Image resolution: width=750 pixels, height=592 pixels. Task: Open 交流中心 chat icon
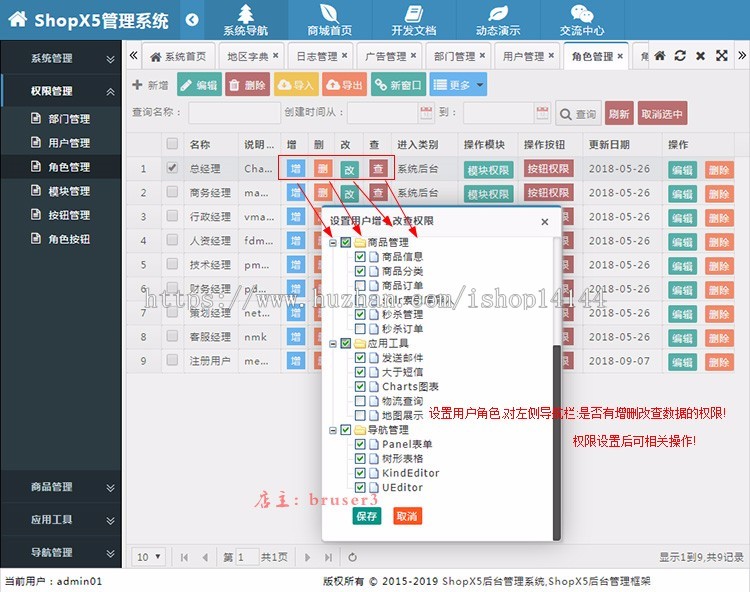point(582,13)
